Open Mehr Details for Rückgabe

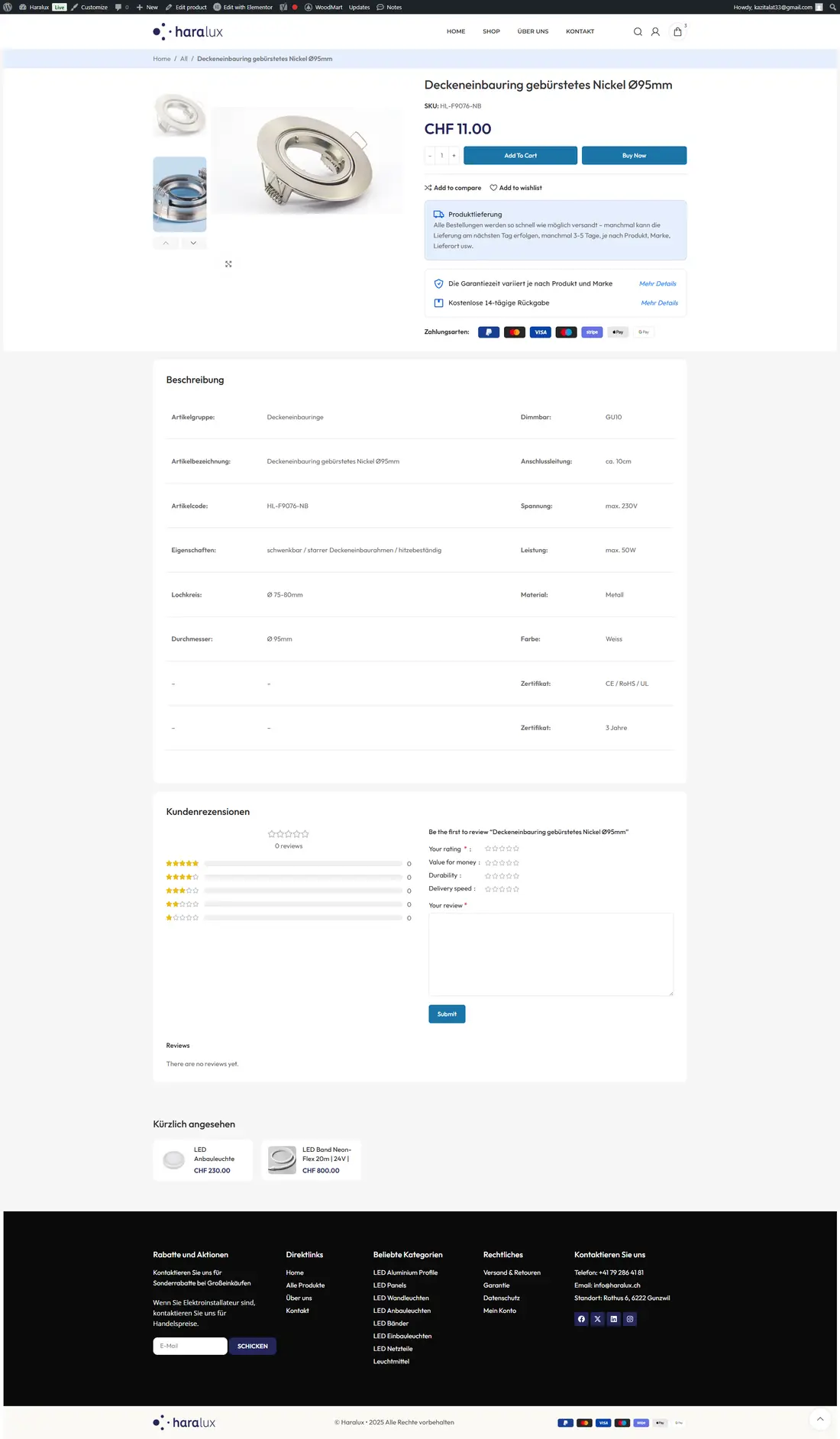point(659,303)
